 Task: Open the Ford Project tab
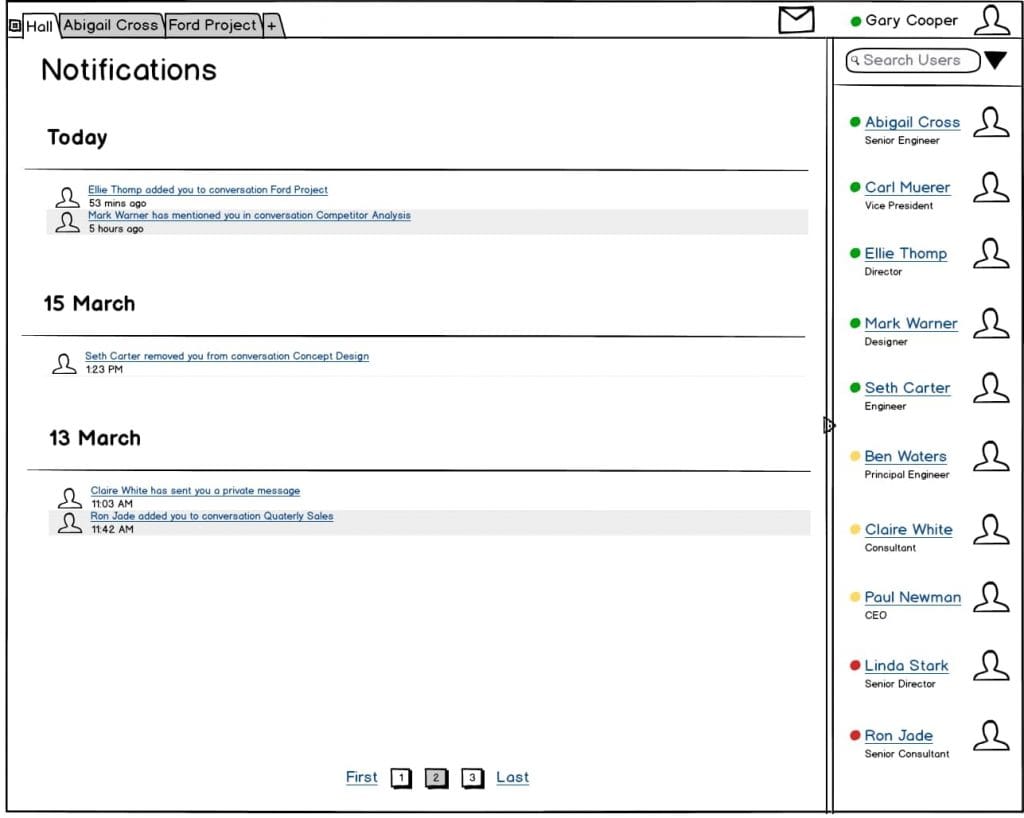[x=212, y=25]
